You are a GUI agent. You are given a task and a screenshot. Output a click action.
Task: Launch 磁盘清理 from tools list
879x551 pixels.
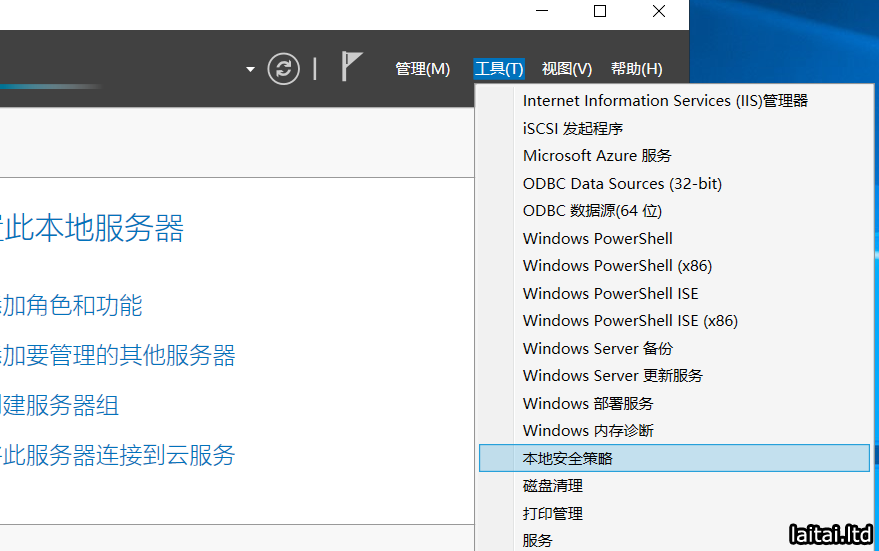[552, 486]
